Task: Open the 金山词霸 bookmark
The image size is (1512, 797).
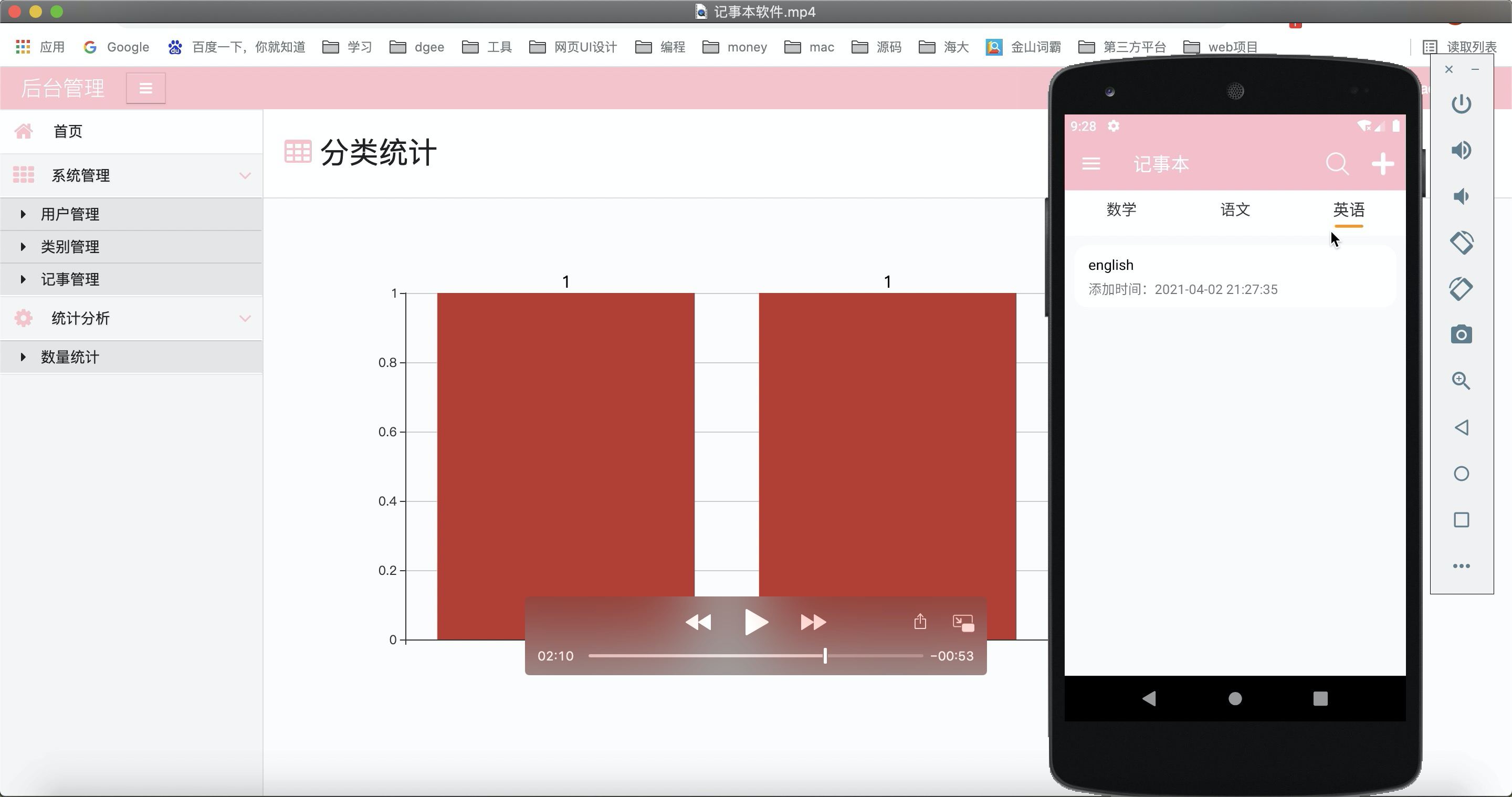Action: click(x=1024, y=47)
